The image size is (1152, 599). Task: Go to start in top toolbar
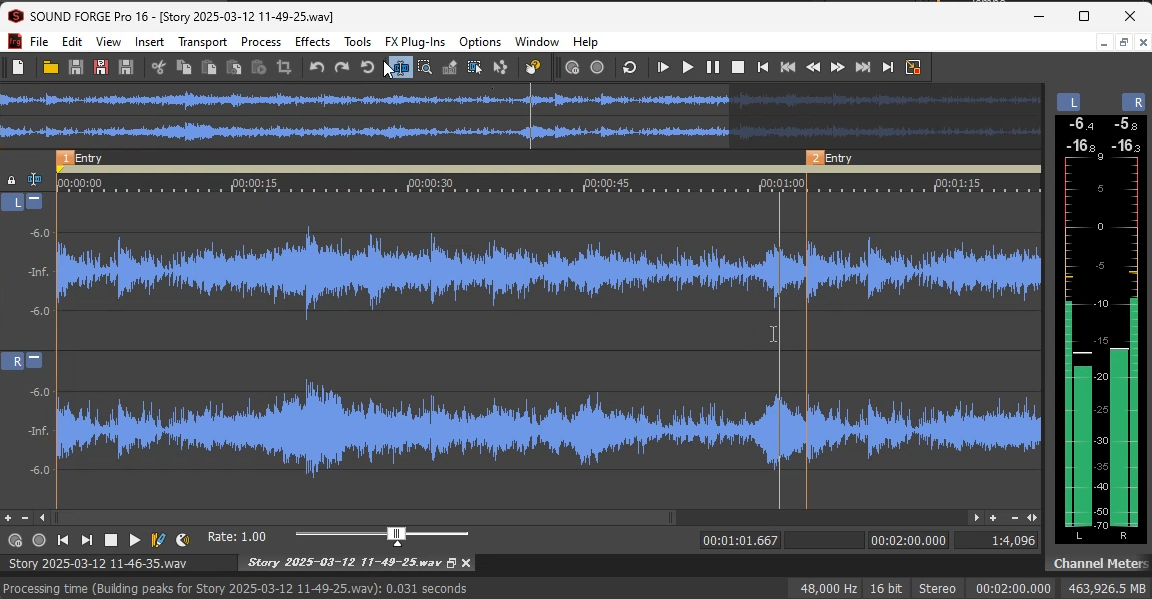pyautogui.click(x=763, y=68)
